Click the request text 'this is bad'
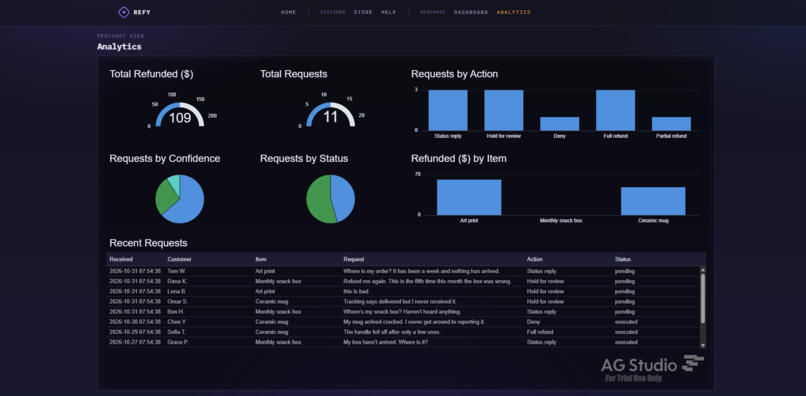806x396 pixels. tap(356, 292)
